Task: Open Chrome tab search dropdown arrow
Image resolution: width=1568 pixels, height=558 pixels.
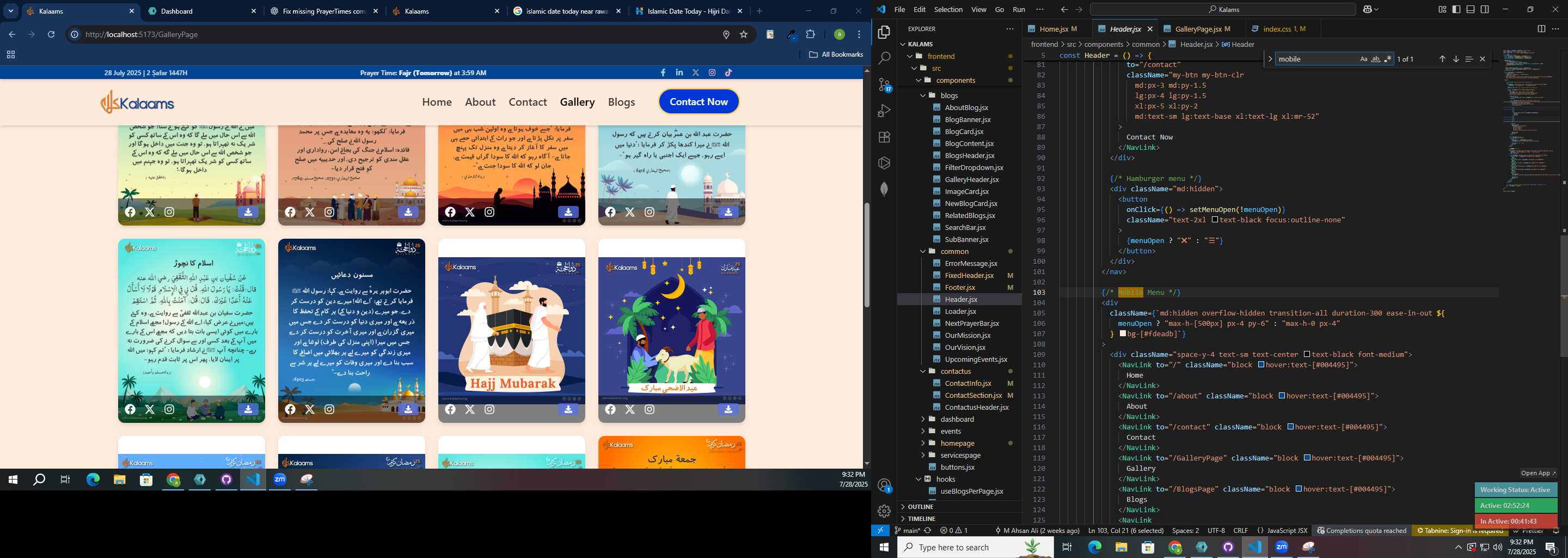Action: click(x=10, y=11)
